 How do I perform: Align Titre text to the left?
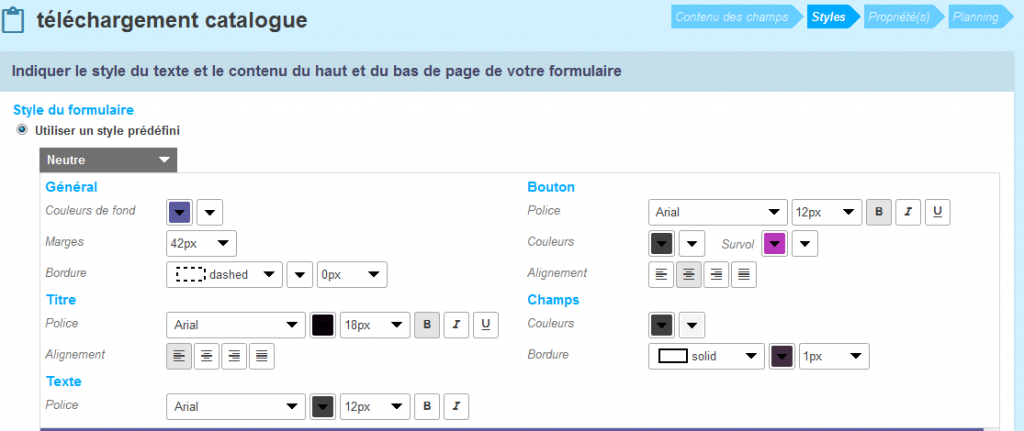coord(179,356)
